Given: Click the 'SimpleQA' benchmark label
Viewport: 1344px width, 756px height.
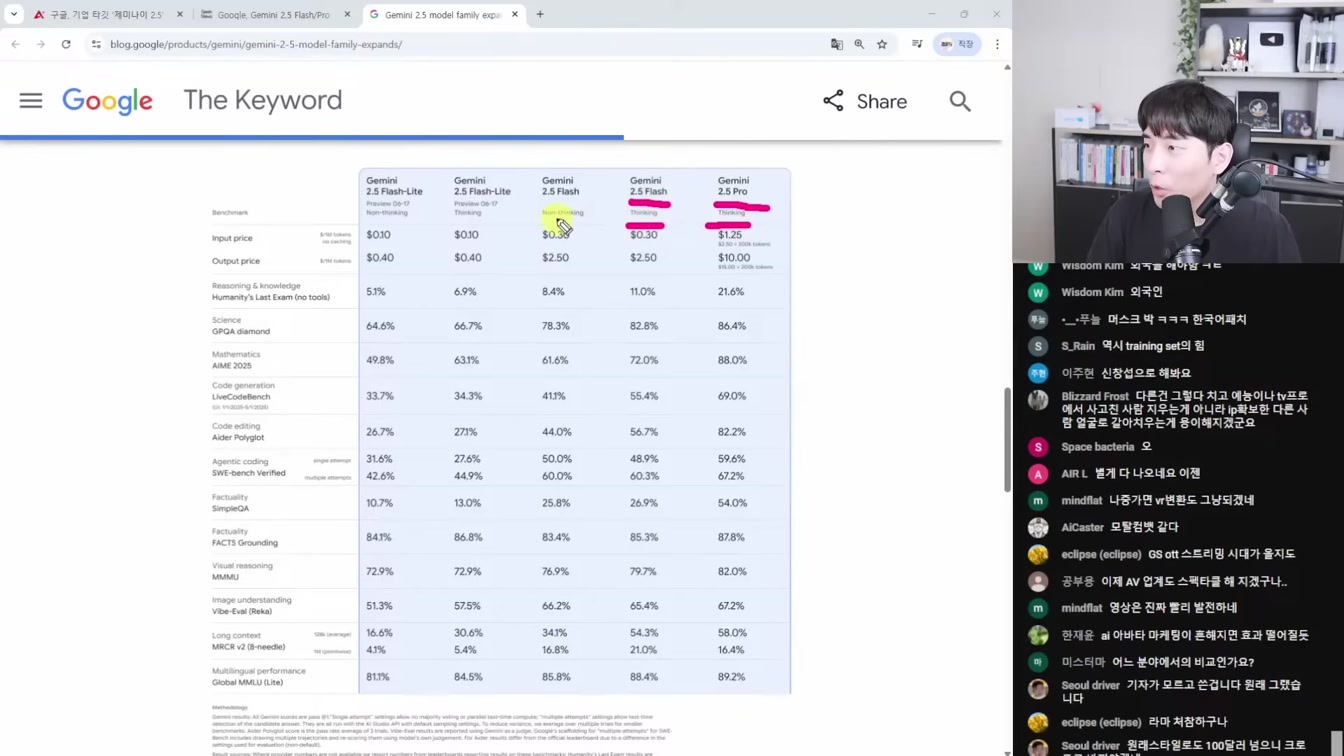Looking at the screenshot, I should click(231, 508).
